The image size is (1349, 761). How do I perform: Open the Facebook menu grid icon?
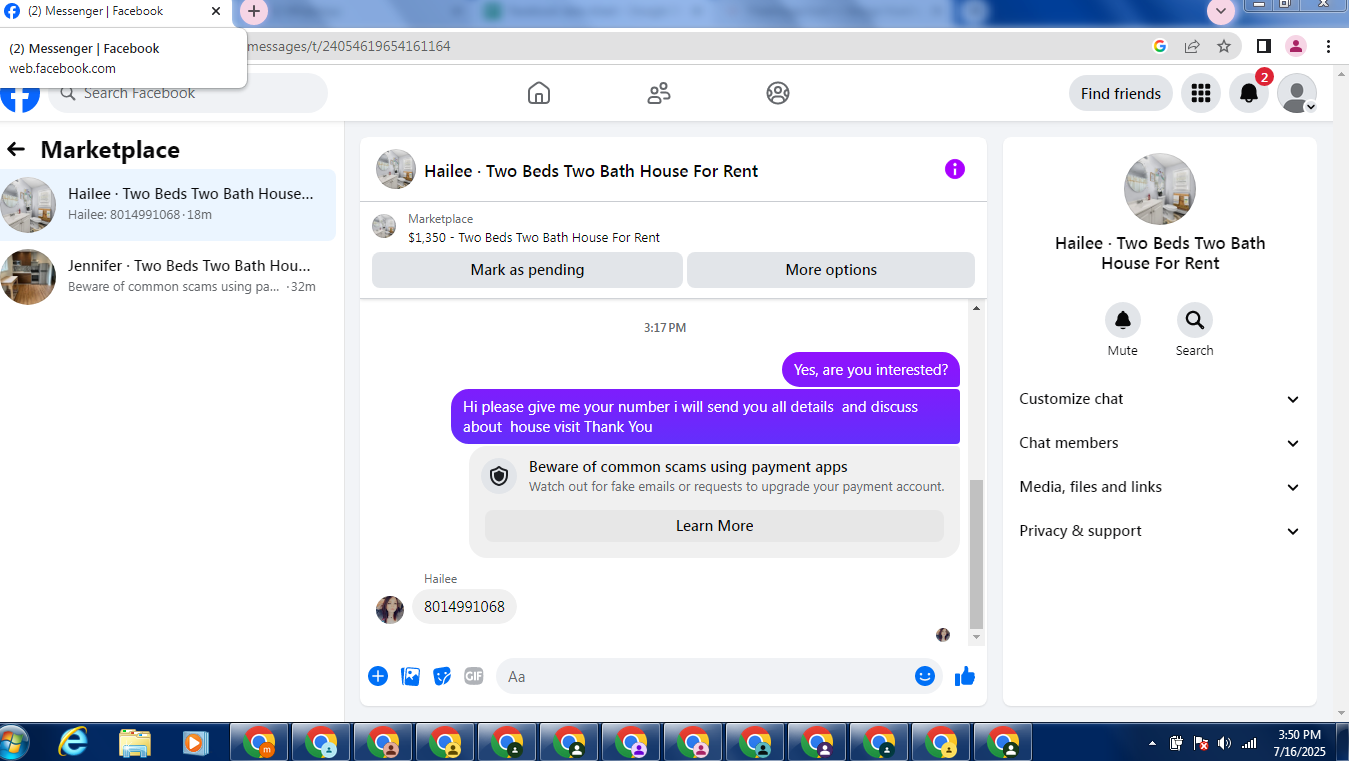(1201, 93)
